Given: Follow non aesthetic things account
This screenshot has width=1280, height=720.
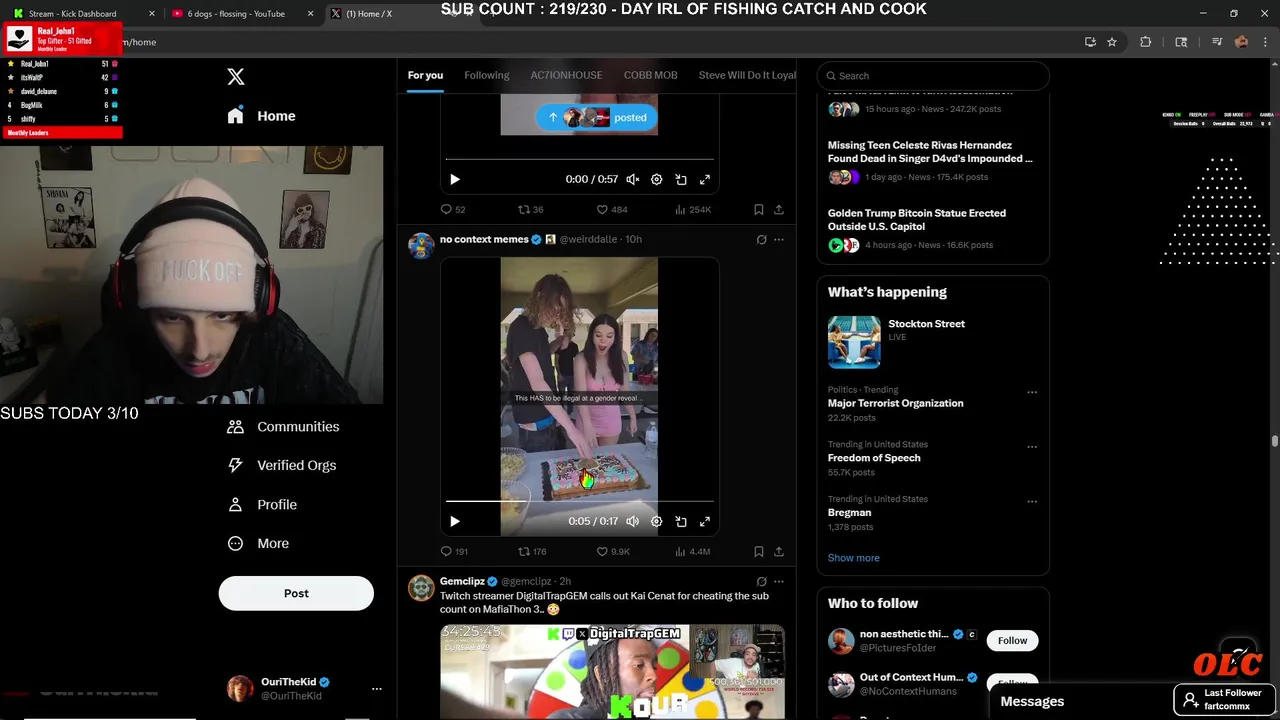Looking at the screenshot, I should coord(1012,641).
